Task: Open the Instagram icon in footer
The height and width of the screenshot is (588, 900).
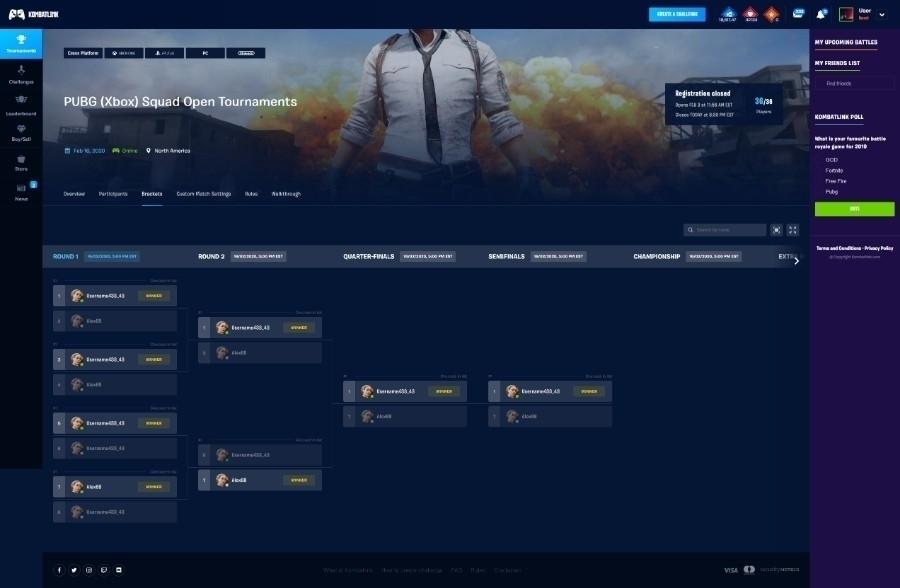Action: (x=89, y=570)
